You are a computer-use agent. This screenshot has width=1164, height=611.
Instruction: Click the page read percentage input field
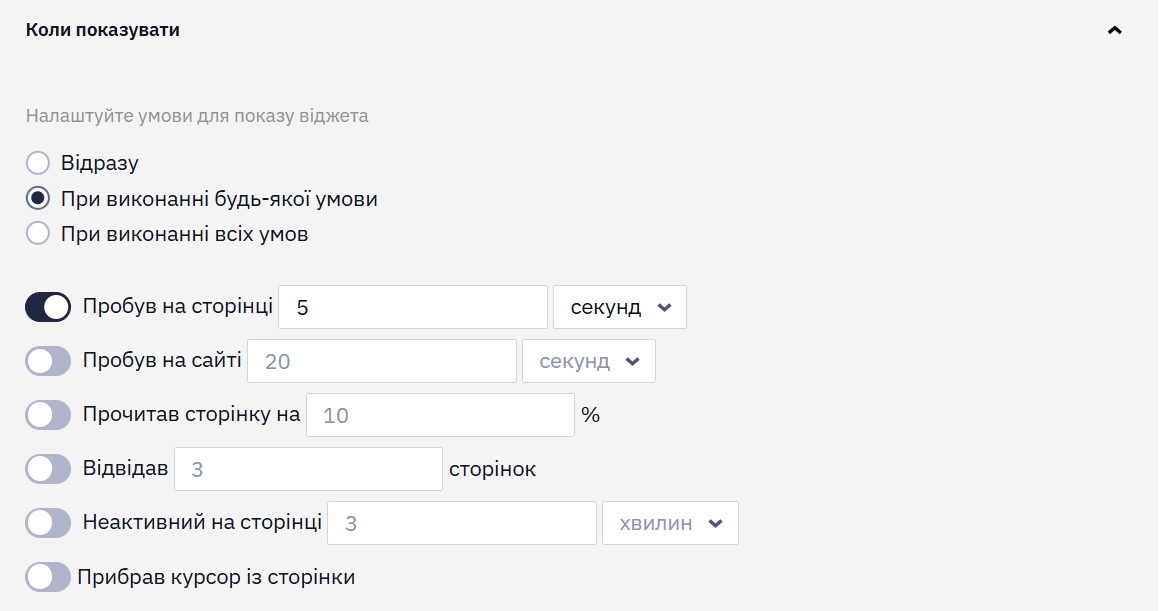[440, 415]
